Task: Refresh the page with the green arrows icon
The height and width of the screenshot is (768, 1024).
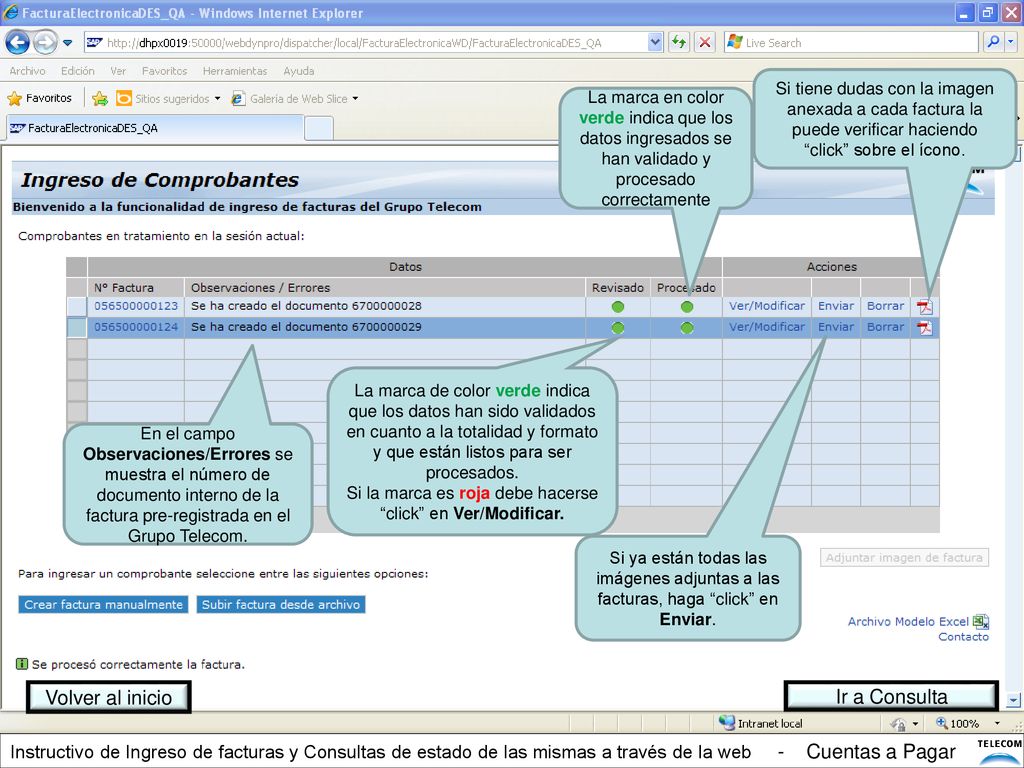Action: click(679, 42)
